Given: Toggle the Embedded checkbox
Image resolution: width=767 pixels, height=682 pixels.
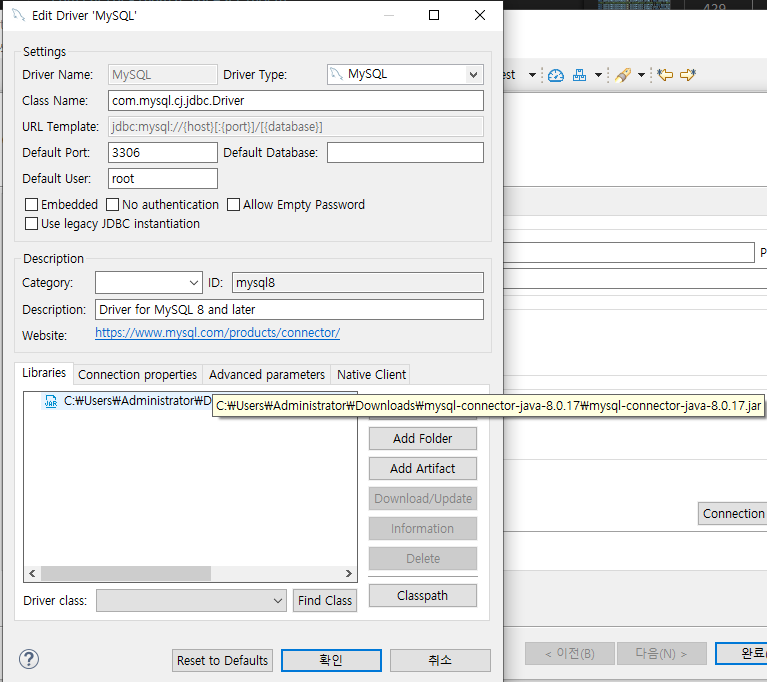Looking at the screenshot, I should [31, 205].
